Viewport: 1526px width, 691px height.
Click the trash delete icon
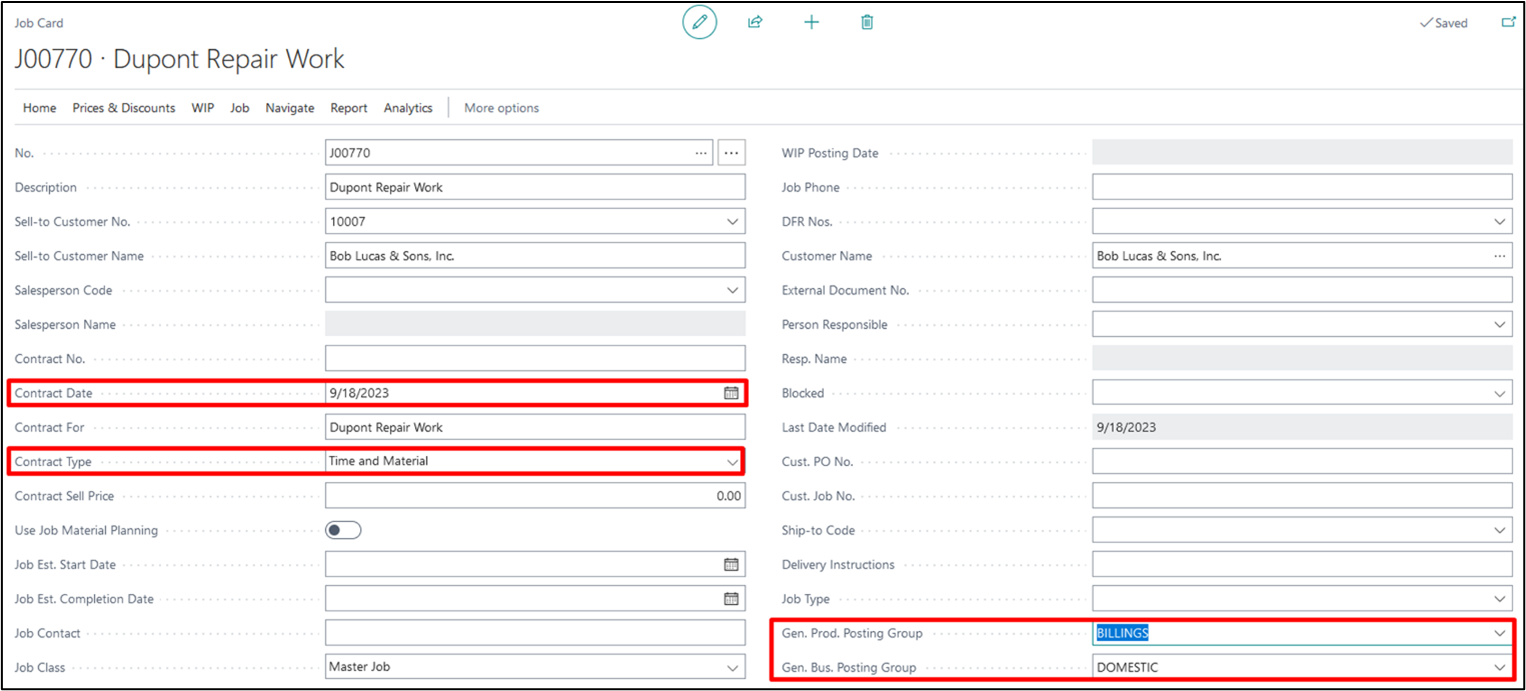867,22
